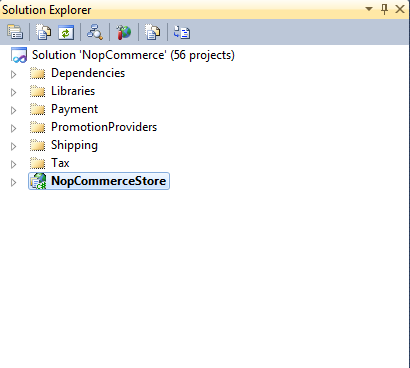Select the PromotionProviders folder
This screenshot has height=368, width=410.
[104, 127]
